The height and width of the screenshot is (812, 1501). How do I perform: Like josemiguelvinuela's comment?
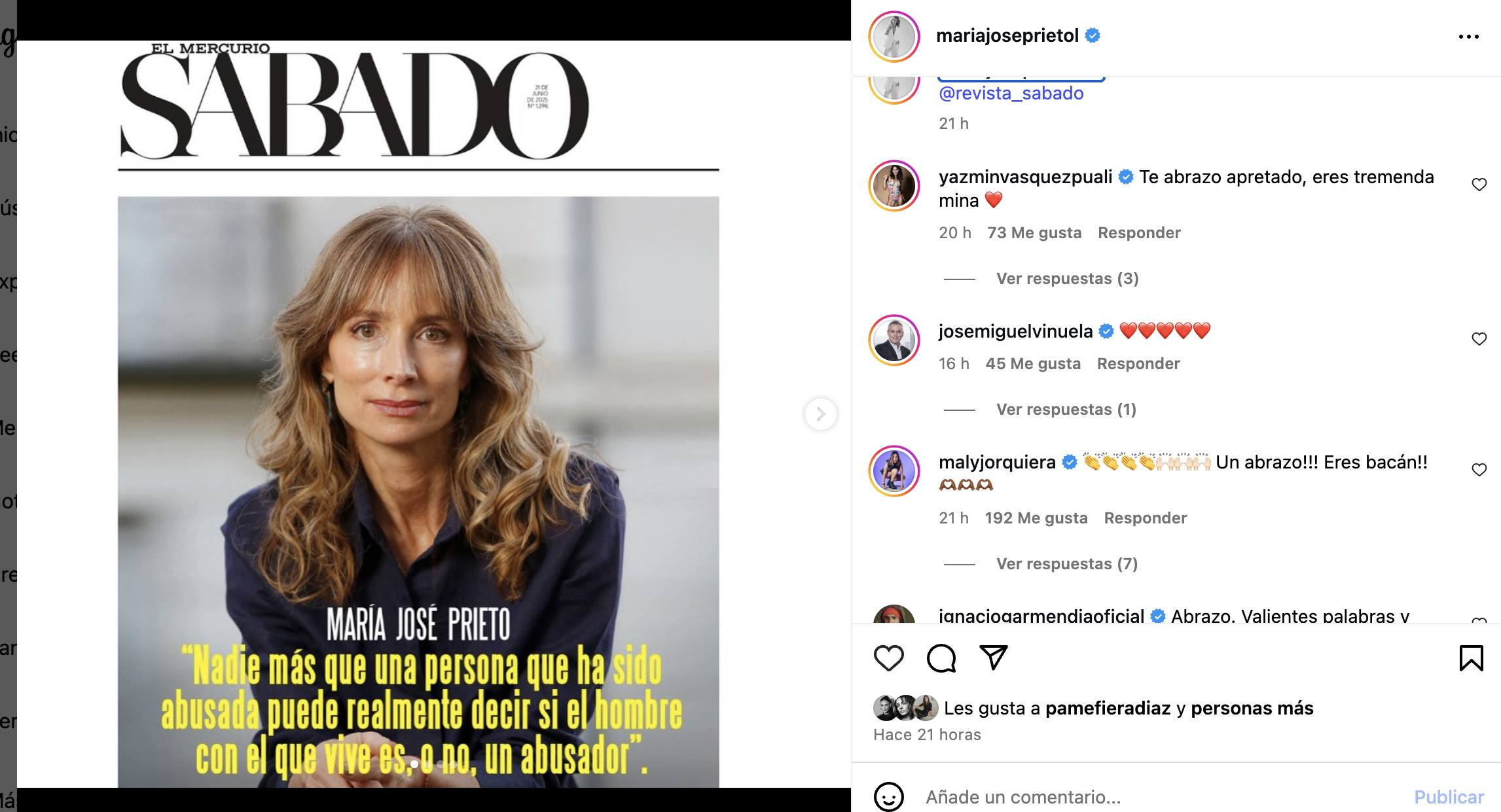click(x=1479, y=339)
